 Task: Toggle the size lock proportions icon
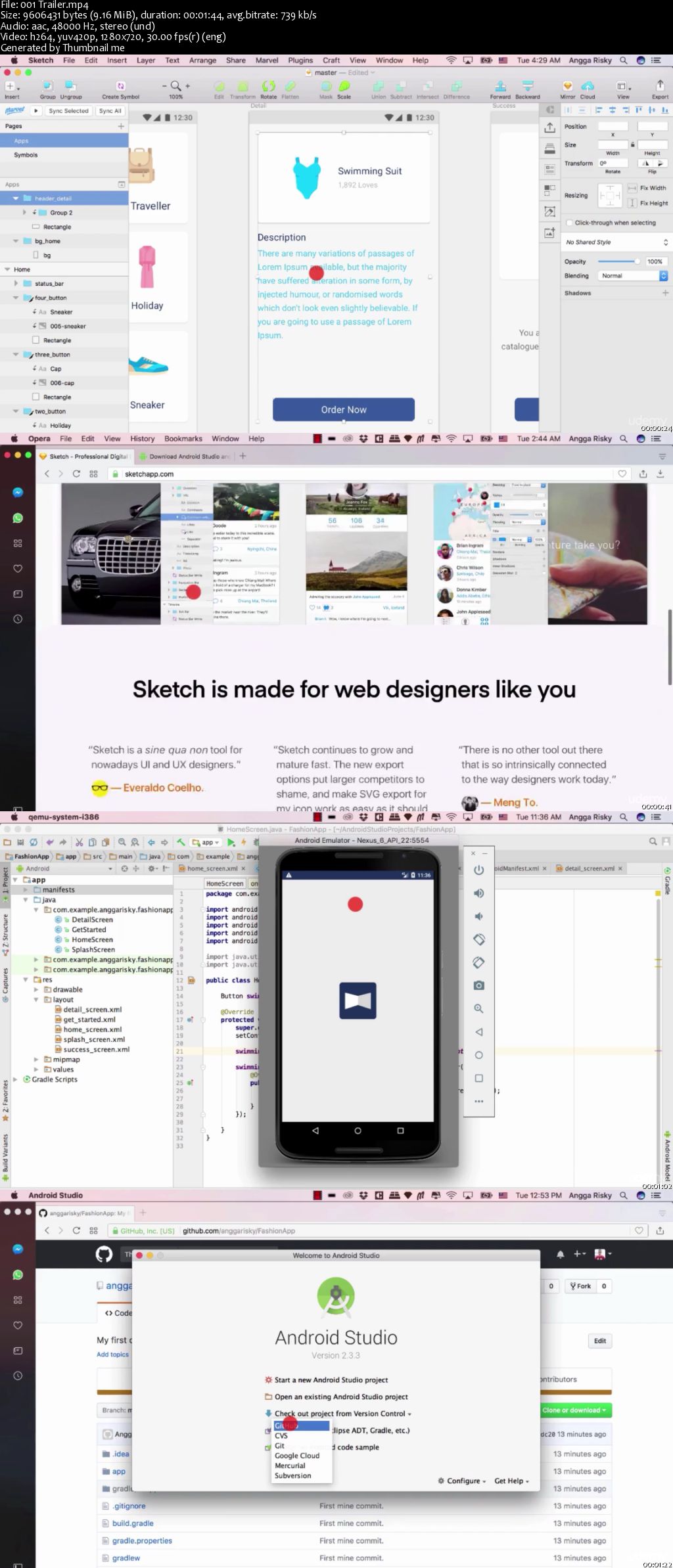(x=632, y=145)
